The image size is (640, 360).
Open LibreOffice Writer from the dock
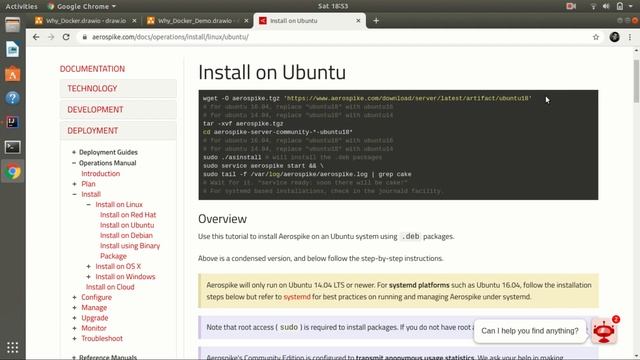tap(12, 49)
